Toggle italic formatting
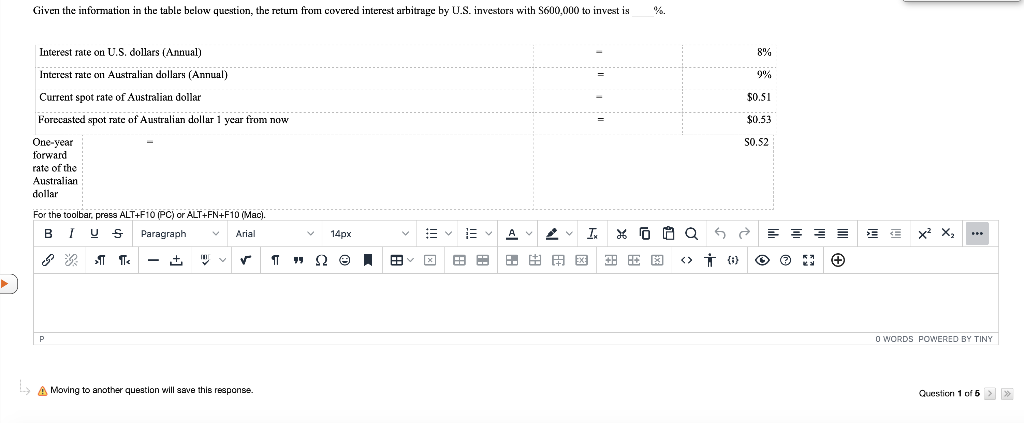Screen dimensions: 1024x423 72,234
